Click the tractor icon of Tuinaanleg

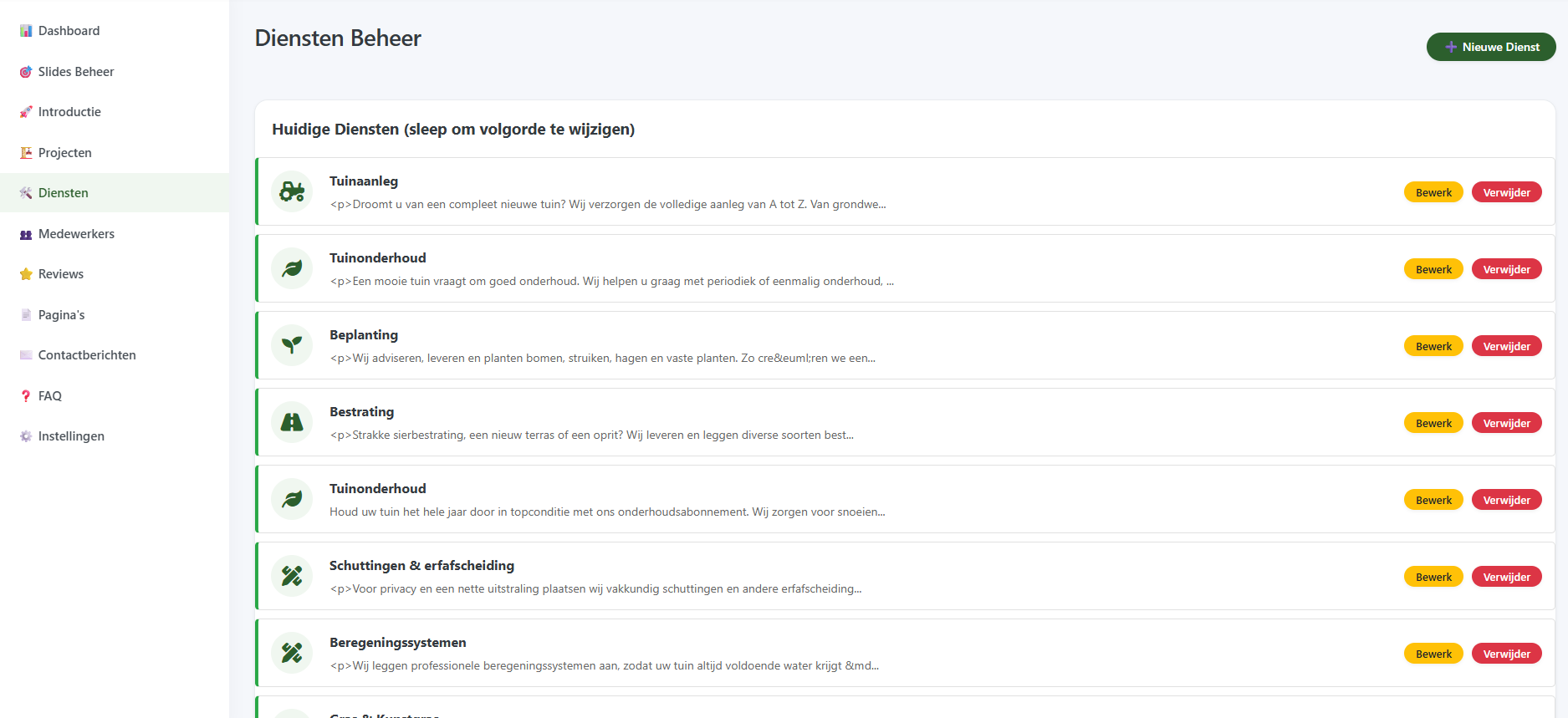click(x=292, y=191)
